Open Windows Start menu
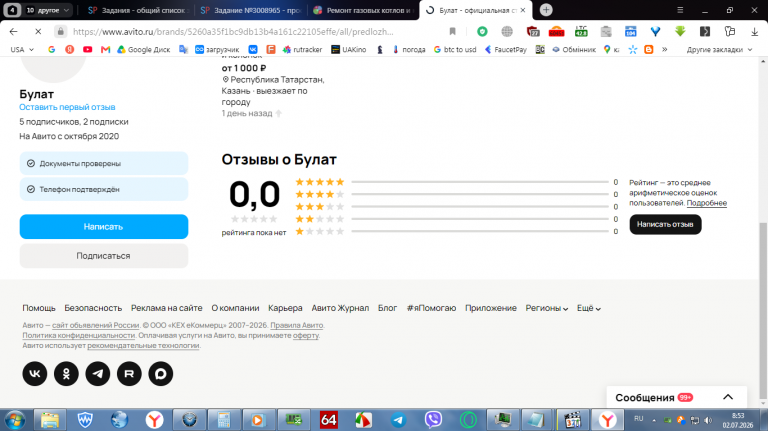 tap(15, 420)
